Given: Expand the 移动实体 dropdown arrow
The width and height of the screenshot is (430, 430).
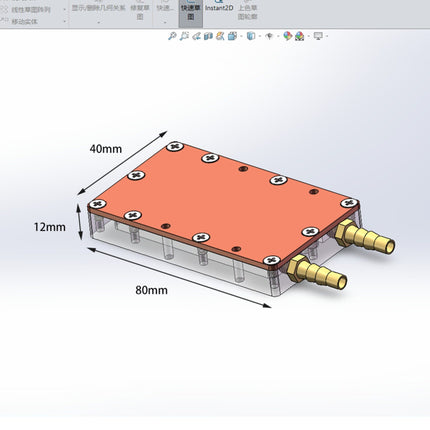Looking at the screenshot, I should pos(64,22).
